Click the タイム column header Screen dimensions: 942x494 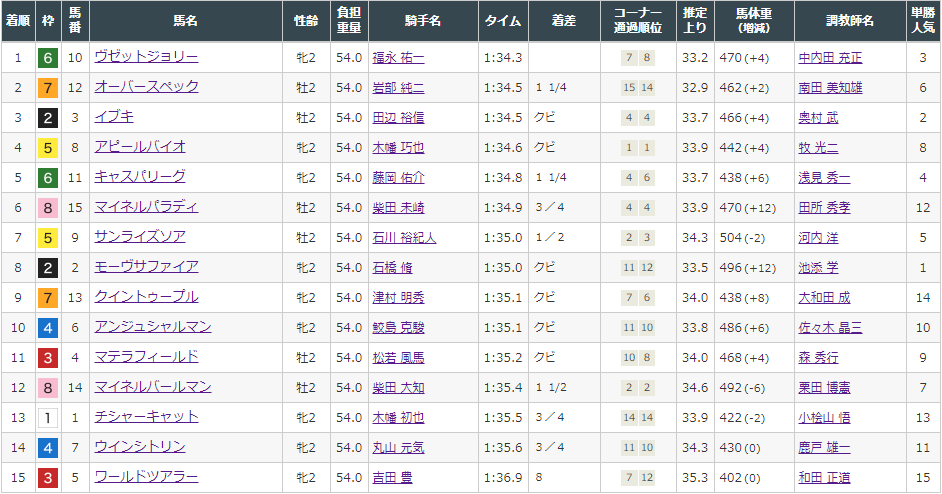coord(503,21)
